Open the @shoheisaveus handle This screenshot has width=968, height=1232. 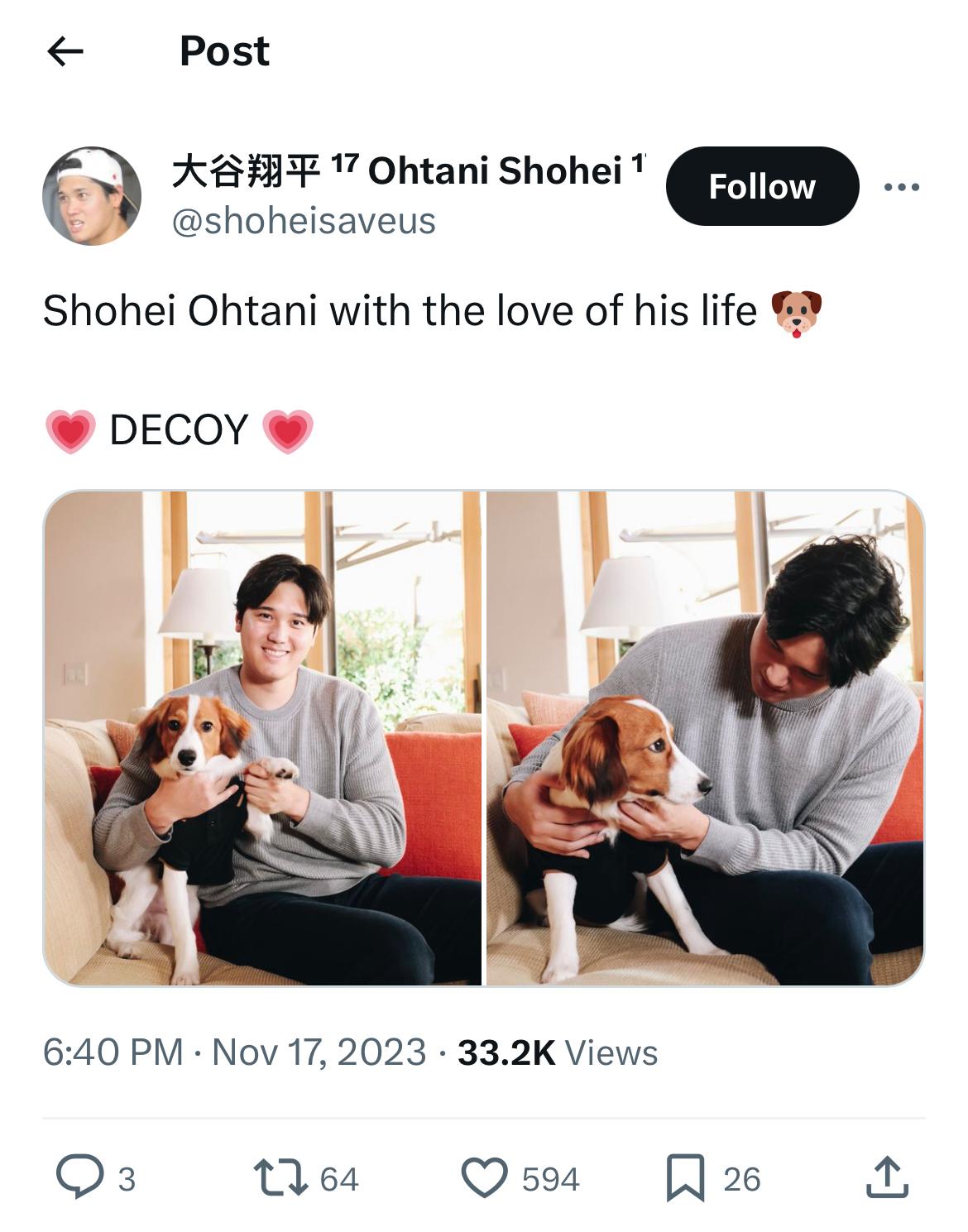click(x=303, y=221)
